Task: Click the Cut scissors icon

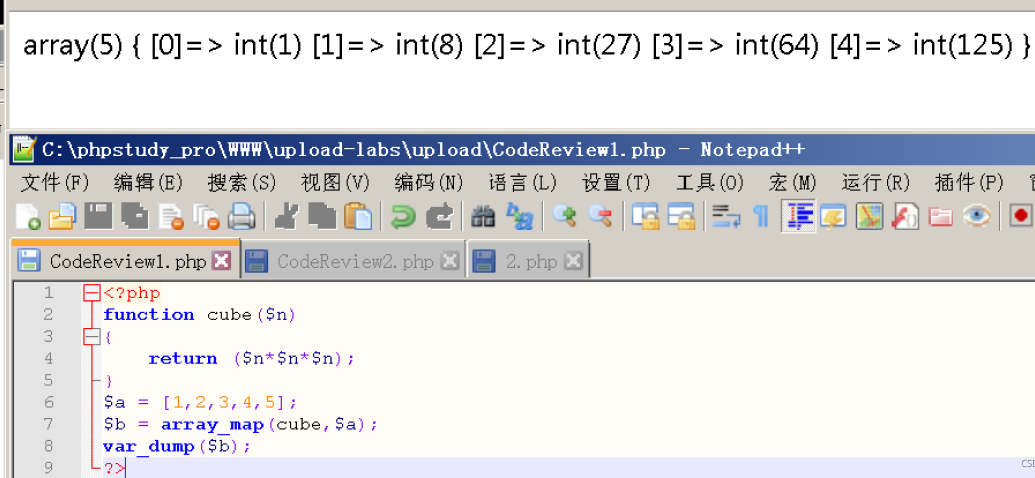Action: [x=286, y=216]
